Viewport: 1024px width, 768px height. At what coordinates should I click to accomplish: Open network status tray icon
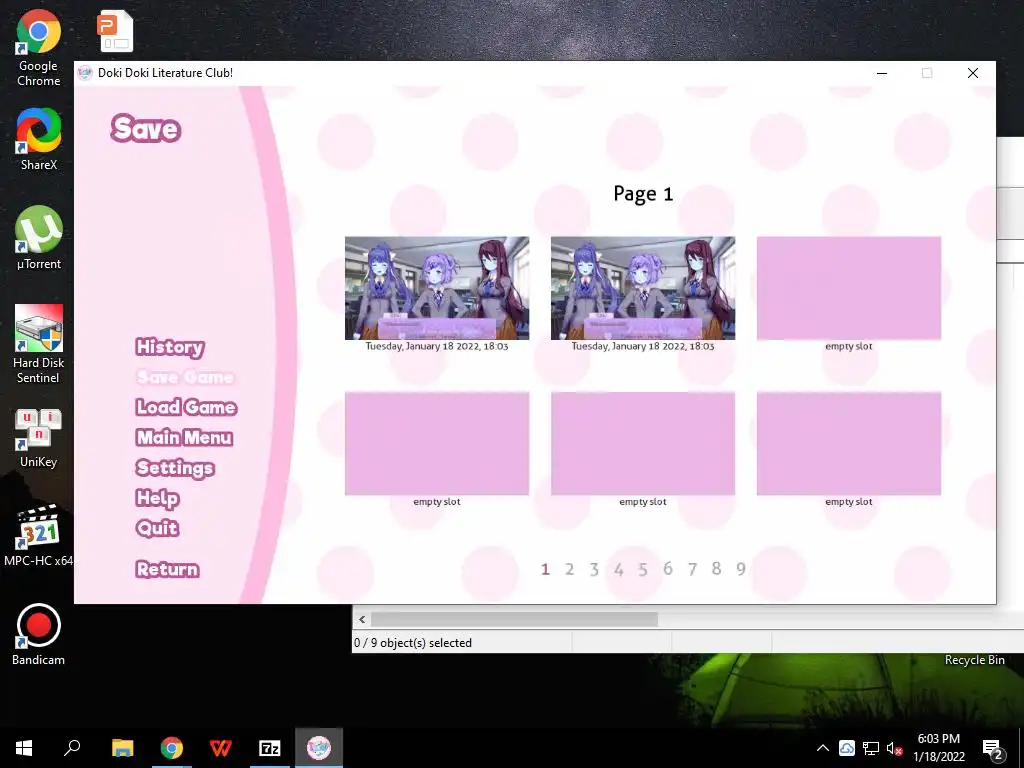(871, 748)
